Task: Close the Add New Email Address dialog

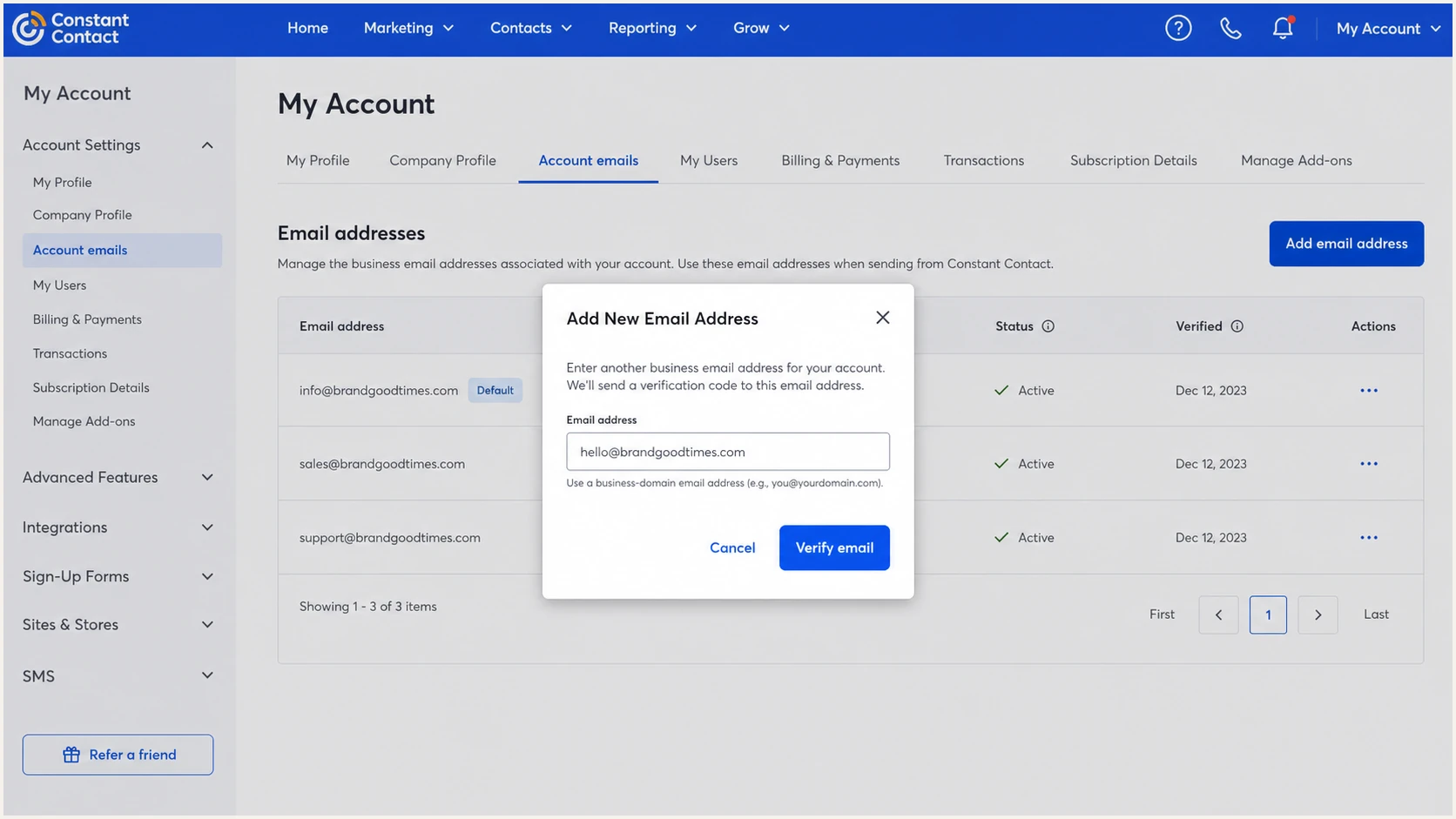Action: point(882,318)
